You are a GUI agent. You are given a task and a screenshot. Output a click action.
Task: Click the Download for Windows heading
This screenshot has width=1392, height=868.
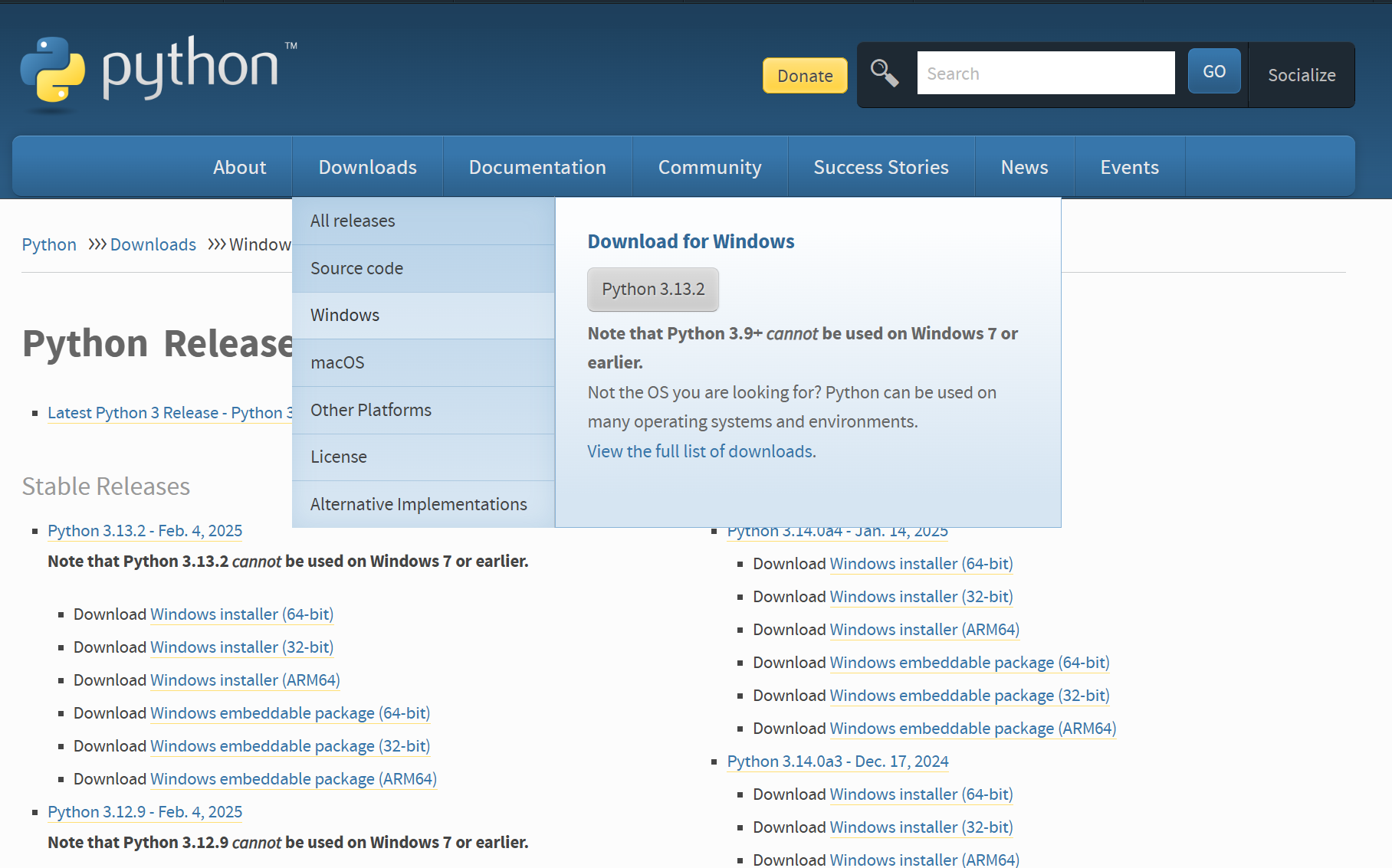click(x=691, y=241)
